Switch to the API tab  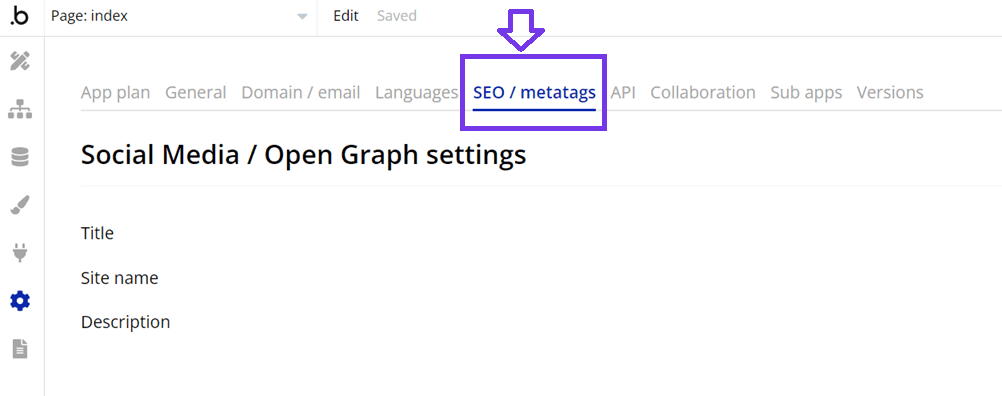click(x=623, y=93)
